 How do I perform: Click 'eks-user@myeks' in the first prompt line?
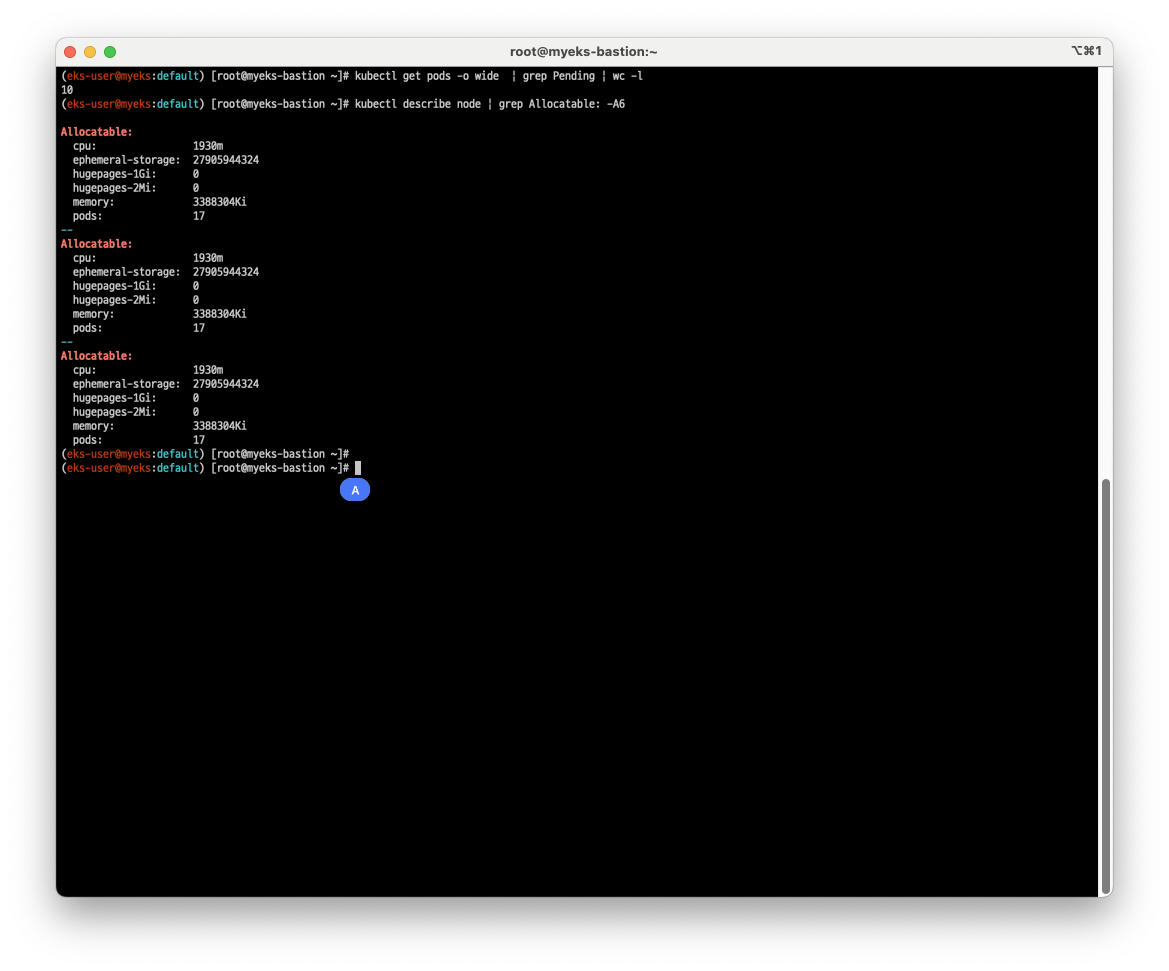tap(109, 76)
